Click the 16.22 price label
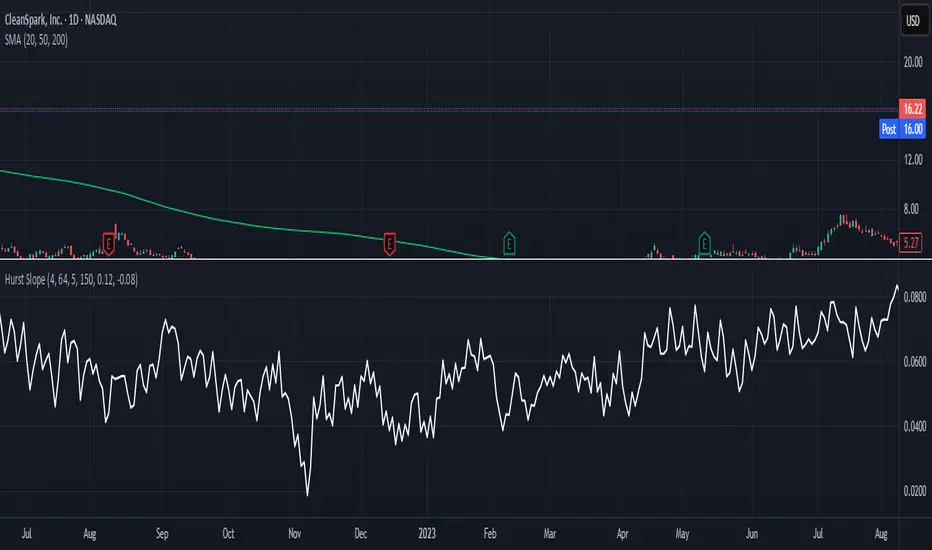This screenshot has height=550, width=932. tap(912, 109)
